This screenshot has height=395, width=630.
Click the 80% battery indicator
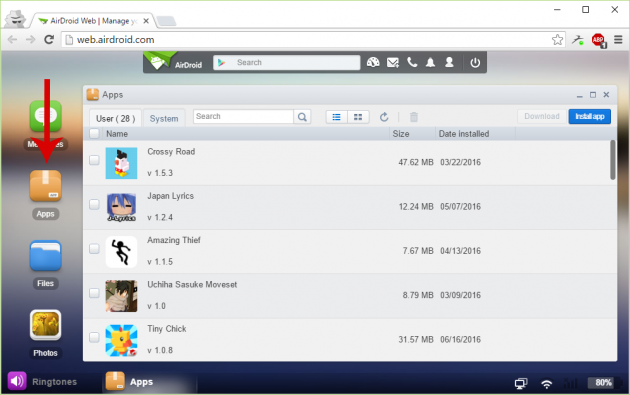(604, 383)
